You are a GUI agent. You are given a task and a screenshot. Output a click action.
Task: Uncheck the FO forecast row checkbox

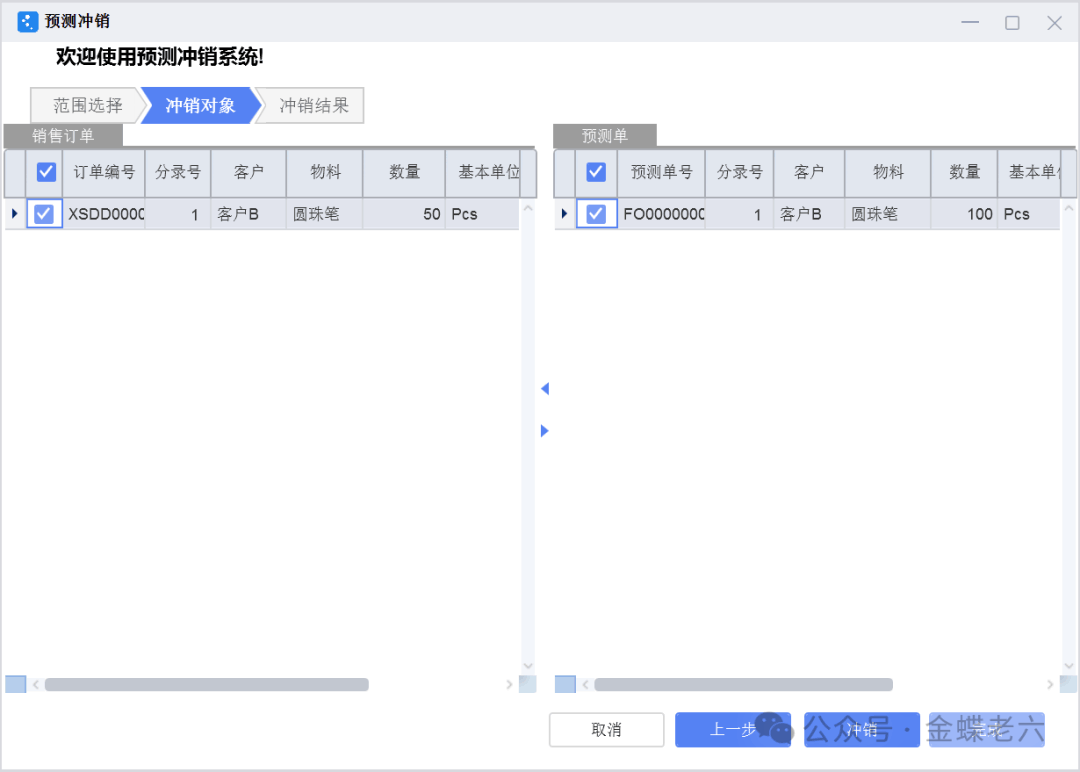click(596, 214)
